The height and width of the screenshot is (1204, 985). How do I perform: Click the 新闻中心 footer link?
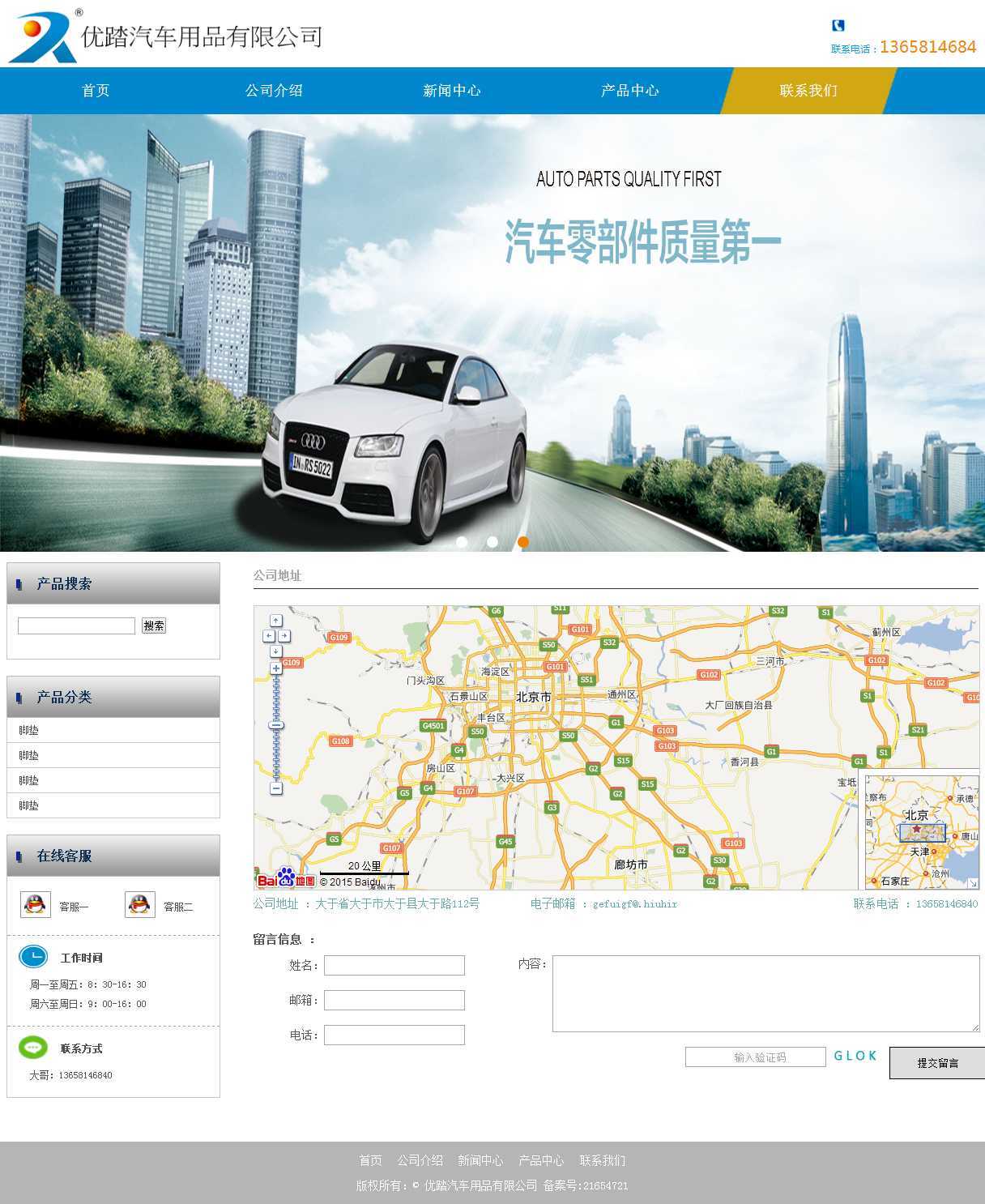click(480, 1160)
